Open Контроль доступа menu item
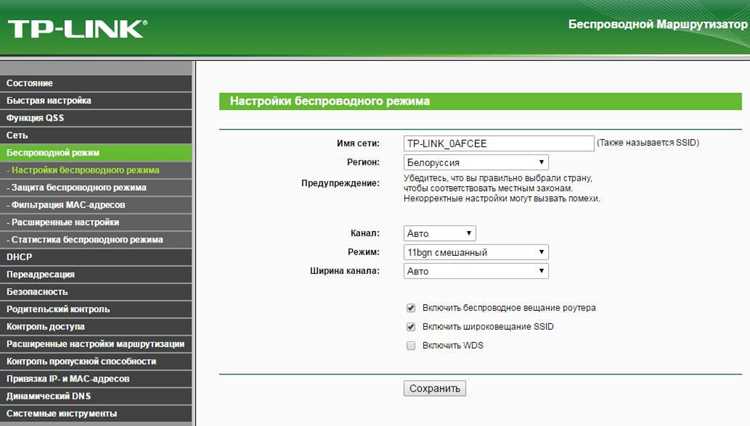750x426 pixels. coord(96,327)
